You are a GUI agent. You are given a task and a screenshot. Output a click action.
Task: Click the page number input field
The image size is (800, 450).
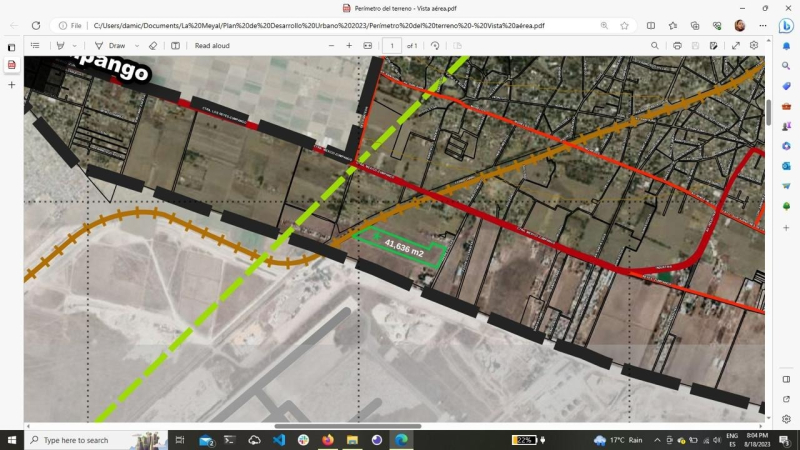[392, 46]
